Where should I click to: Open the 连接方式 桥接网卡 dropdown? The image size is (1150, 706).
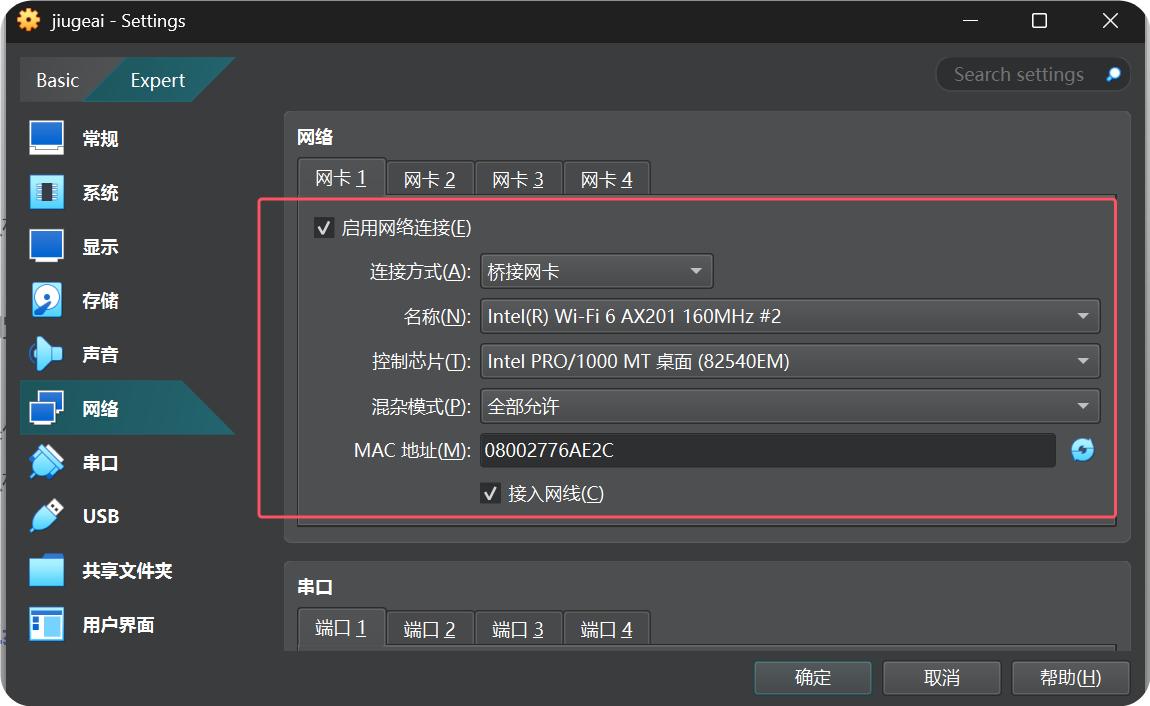coord(596,272)
